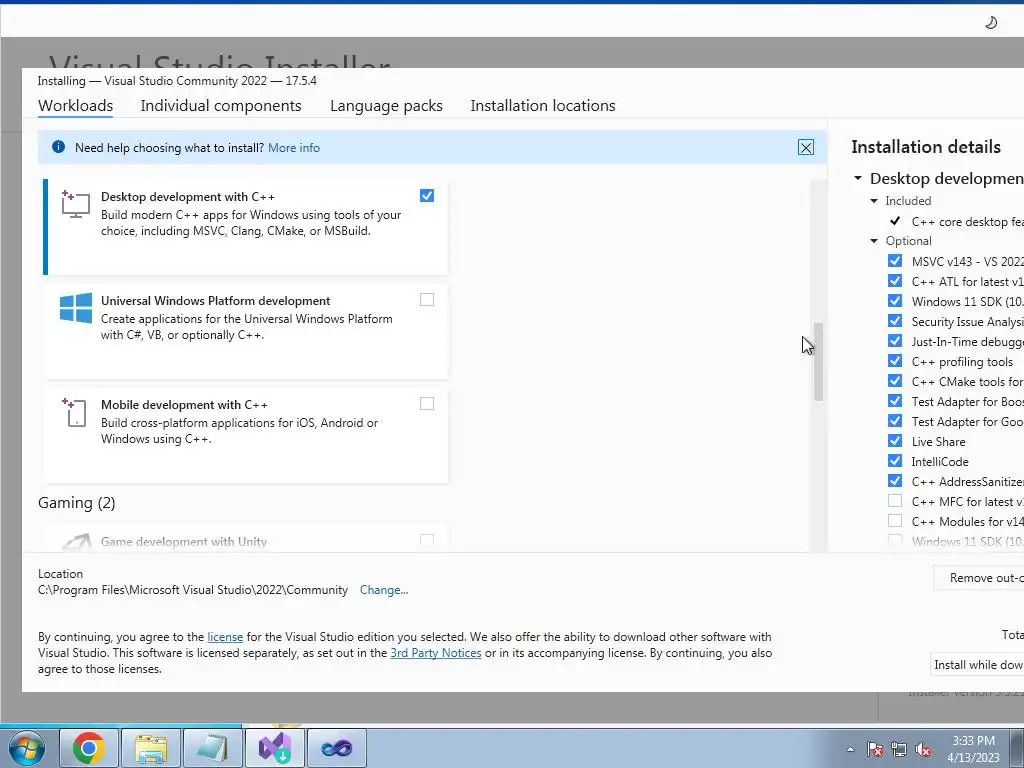
Task: Uncheck Live Share component
Action: (895, 441)
